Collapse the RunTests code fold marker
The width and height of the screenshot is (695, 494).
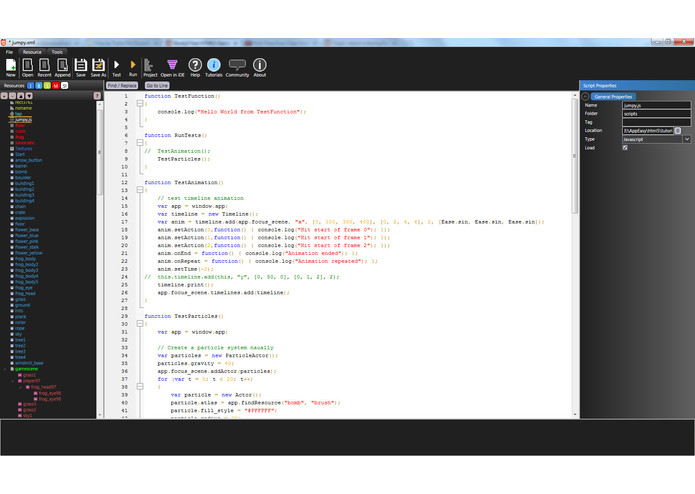[x=140, y=143]
